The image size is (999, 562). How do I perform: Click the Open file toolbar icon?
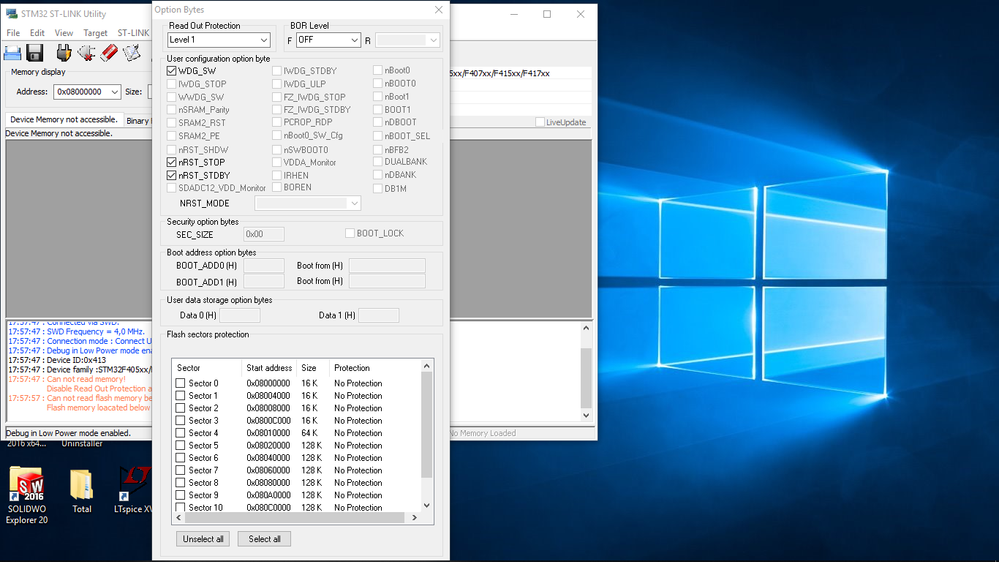(14, 52)
